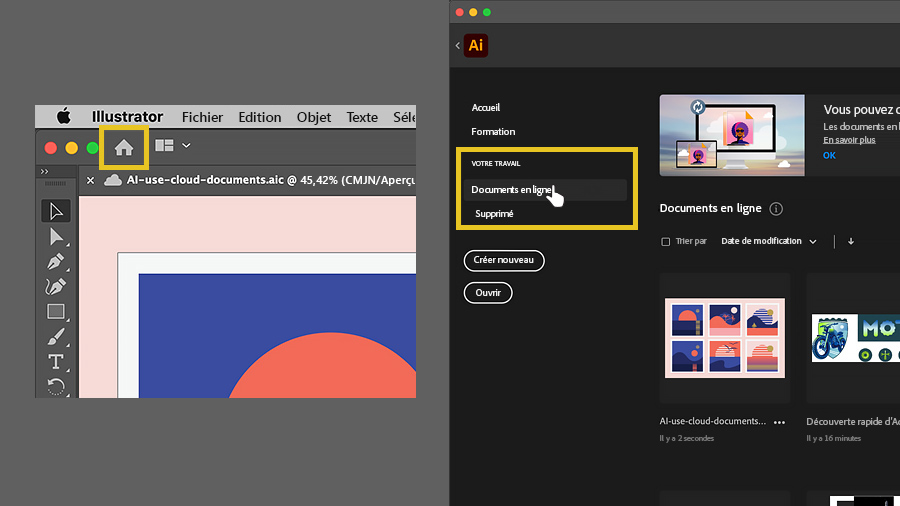Click the 'Il y a 2 secondes' timestamp

pyautogui.click(x=686, y=438)
